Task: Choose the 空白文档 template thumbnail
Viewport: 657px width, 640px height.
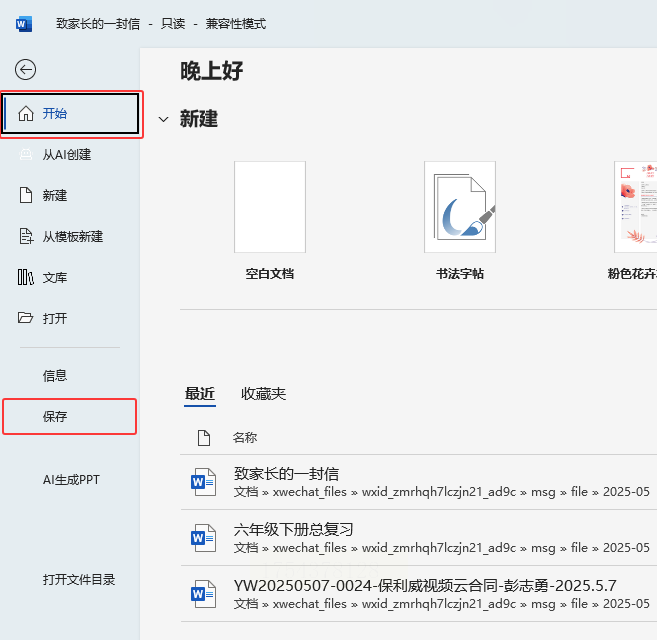Action: (270, 207)
